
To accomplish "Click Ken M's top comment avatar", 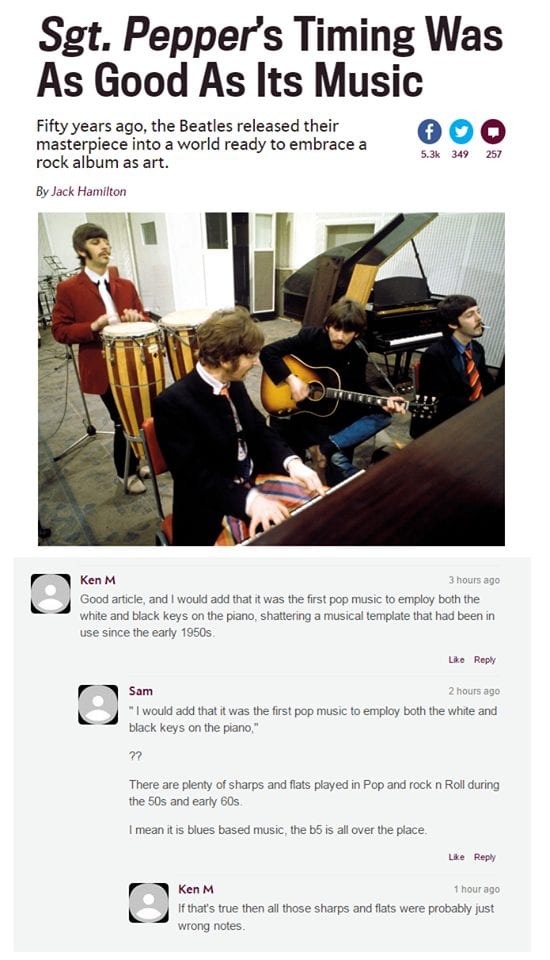I will (51, 593).
